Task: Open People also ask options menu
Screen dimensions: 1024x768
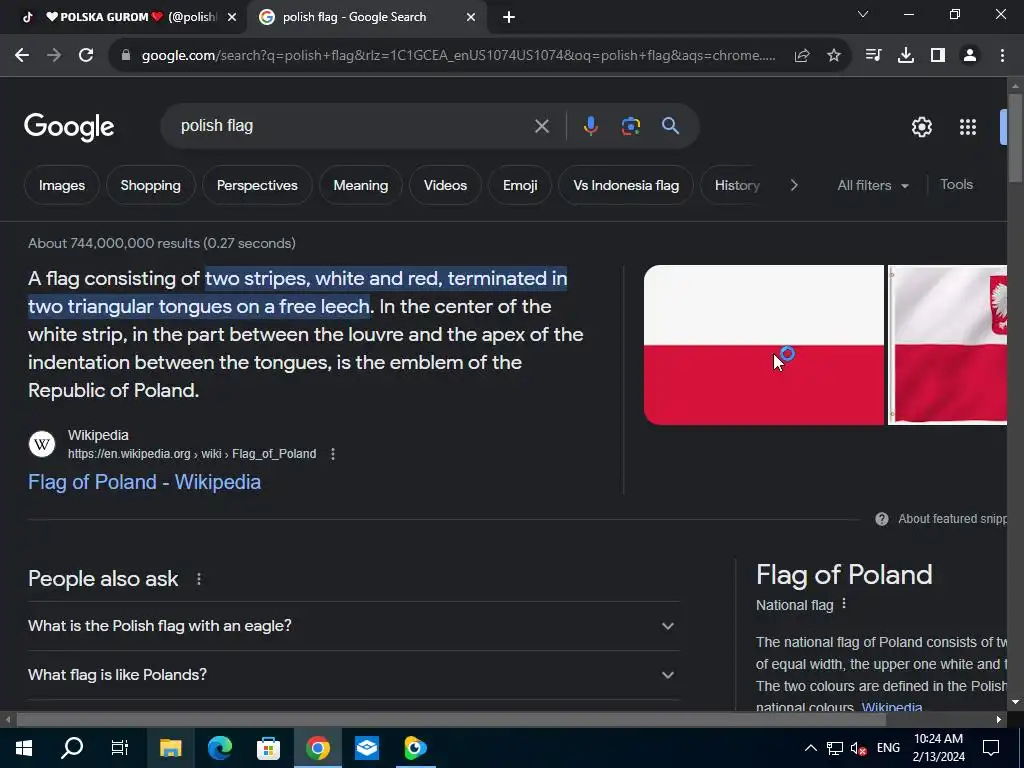Action: point(199,579)
